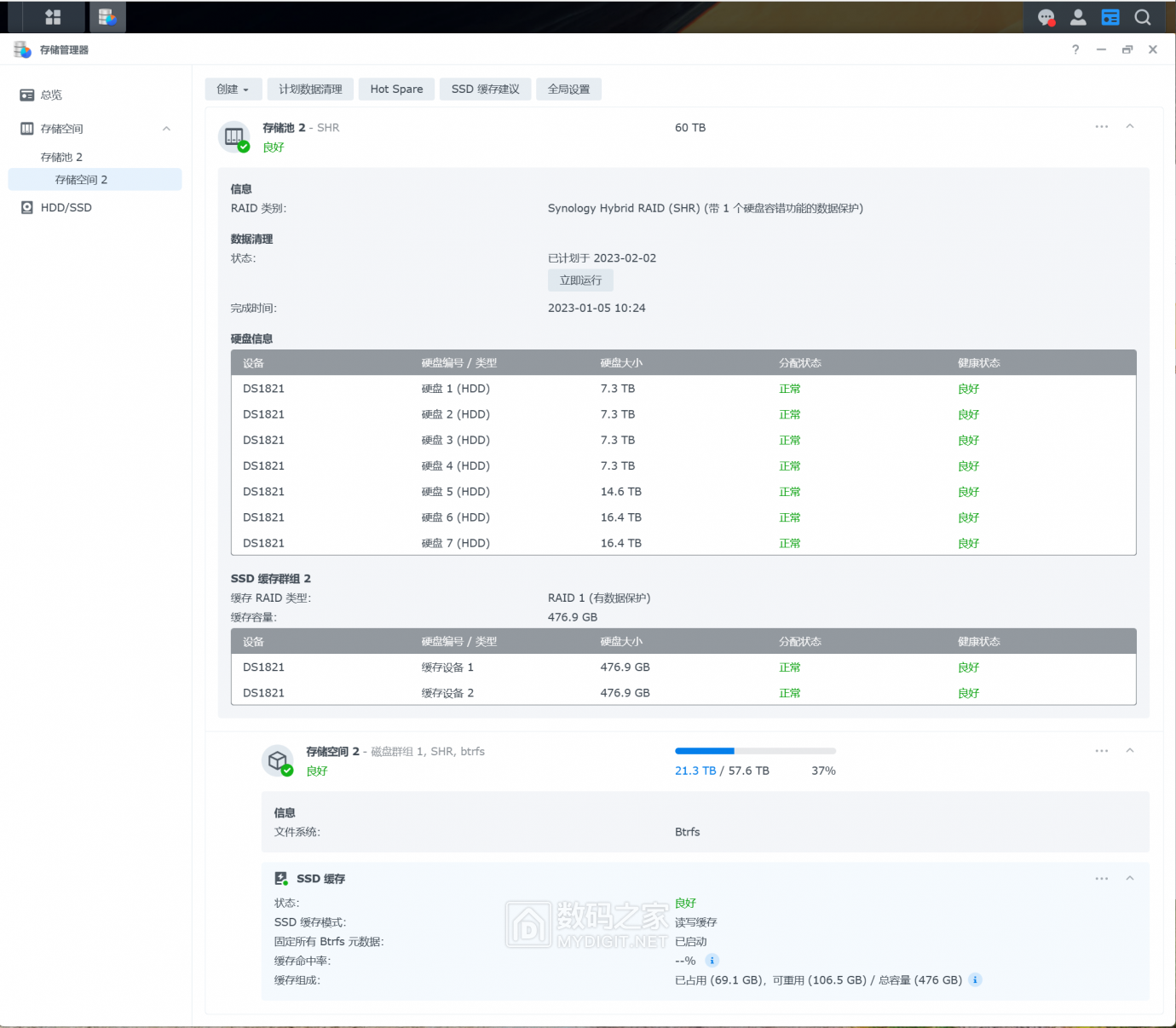Image resolution: width=1176 pixels, height=1028 pixels.
Task: Collapse the 存储空间 2 volume panel chevron
Action: 1130,751
